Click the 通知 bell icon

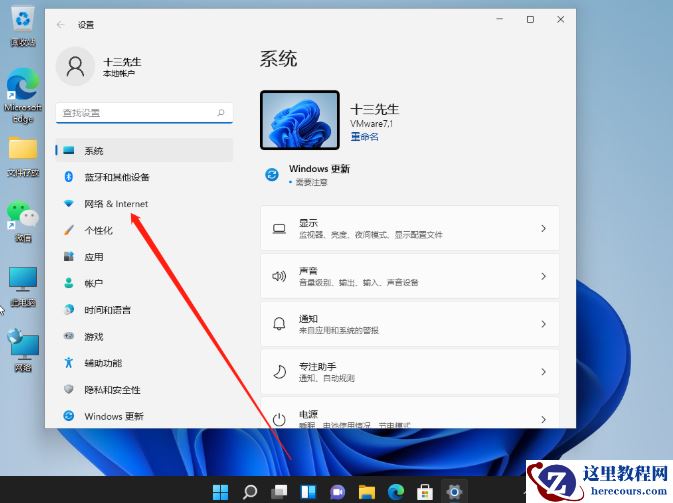(279, 324)
